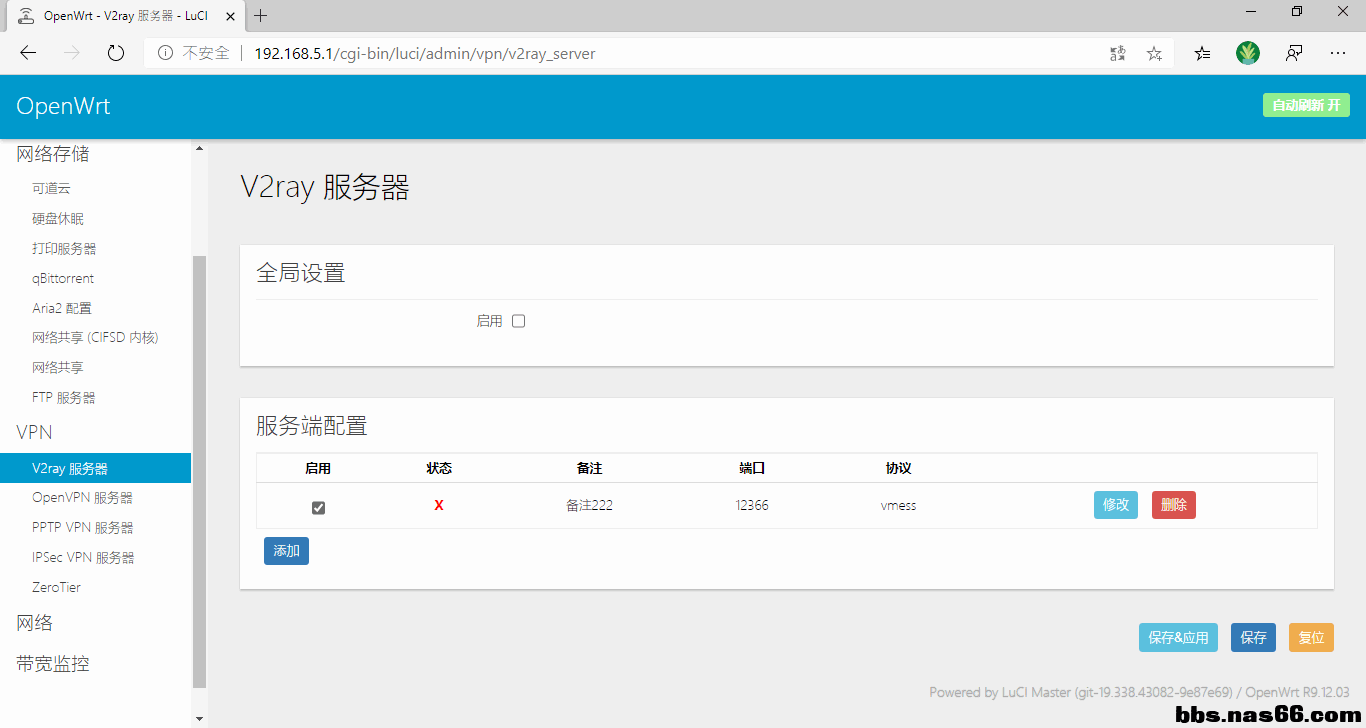Open the browser settings ellipsis menu
The width and height of the screenshot is (1366, 728).
[x=1338, y=53]
